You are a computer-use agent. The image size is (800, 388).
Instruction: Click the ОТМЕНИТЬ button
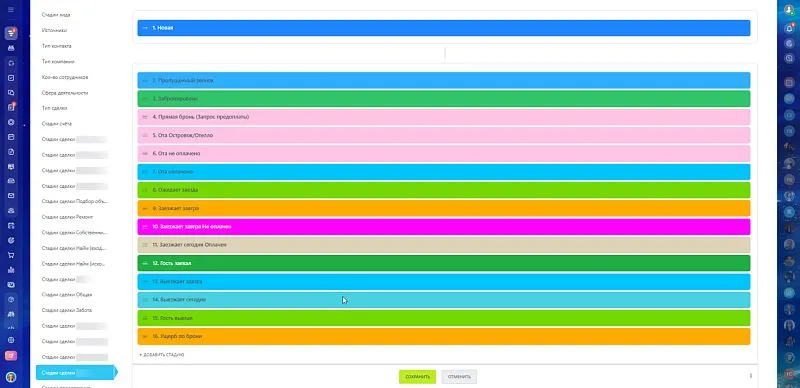click(459, 377)
